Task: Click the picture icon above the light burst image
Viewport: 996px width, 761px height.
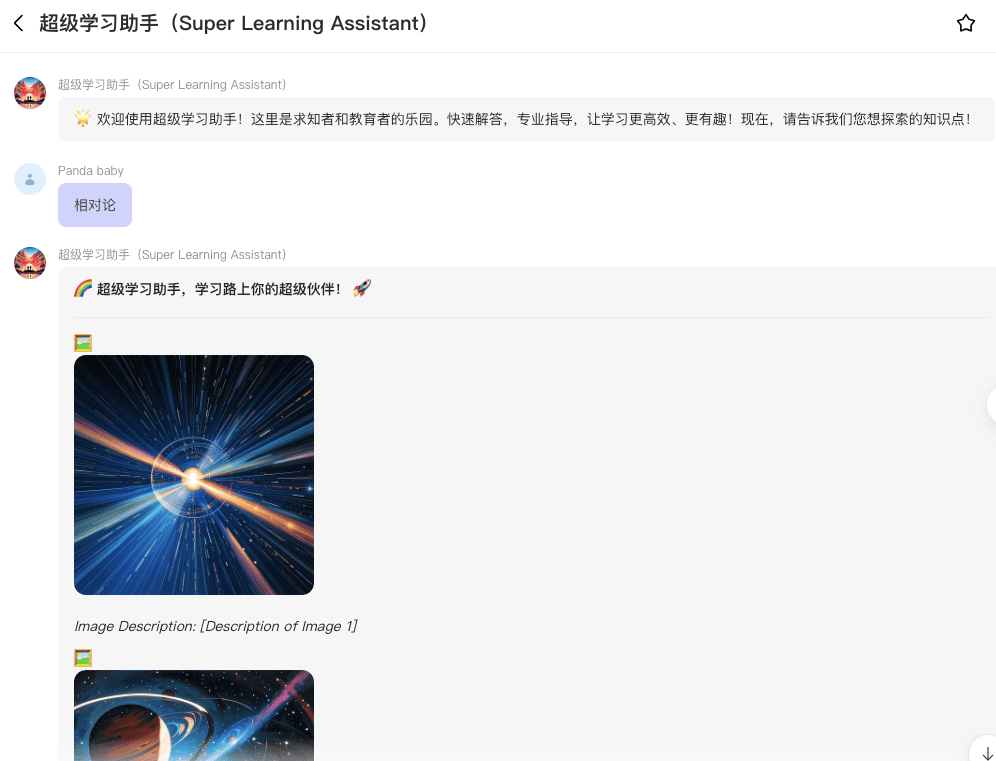Action: point(83,343)
